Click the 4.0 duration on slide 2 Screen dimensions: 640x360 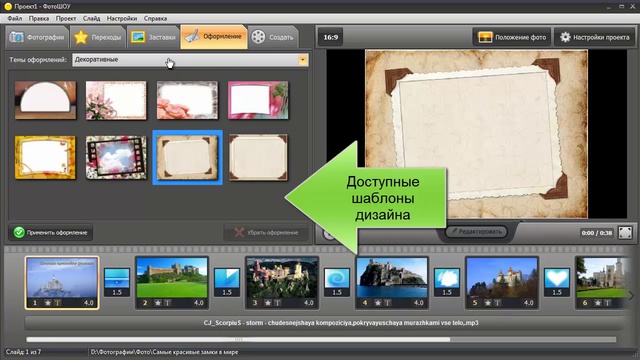199,303
